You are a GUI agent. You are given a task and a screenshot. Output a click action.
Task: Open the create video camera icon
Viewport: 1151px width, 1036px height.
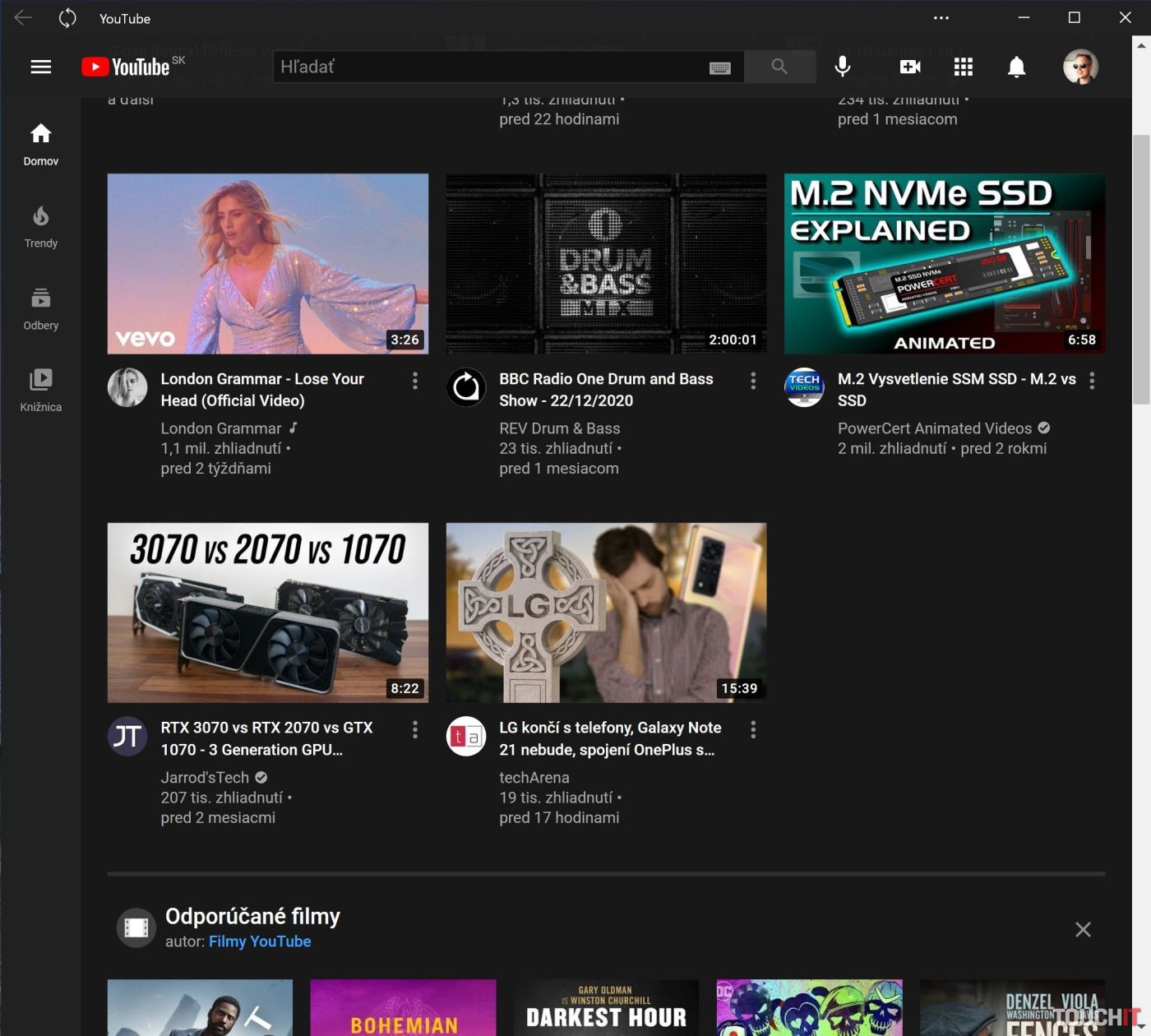pos(909,67)
